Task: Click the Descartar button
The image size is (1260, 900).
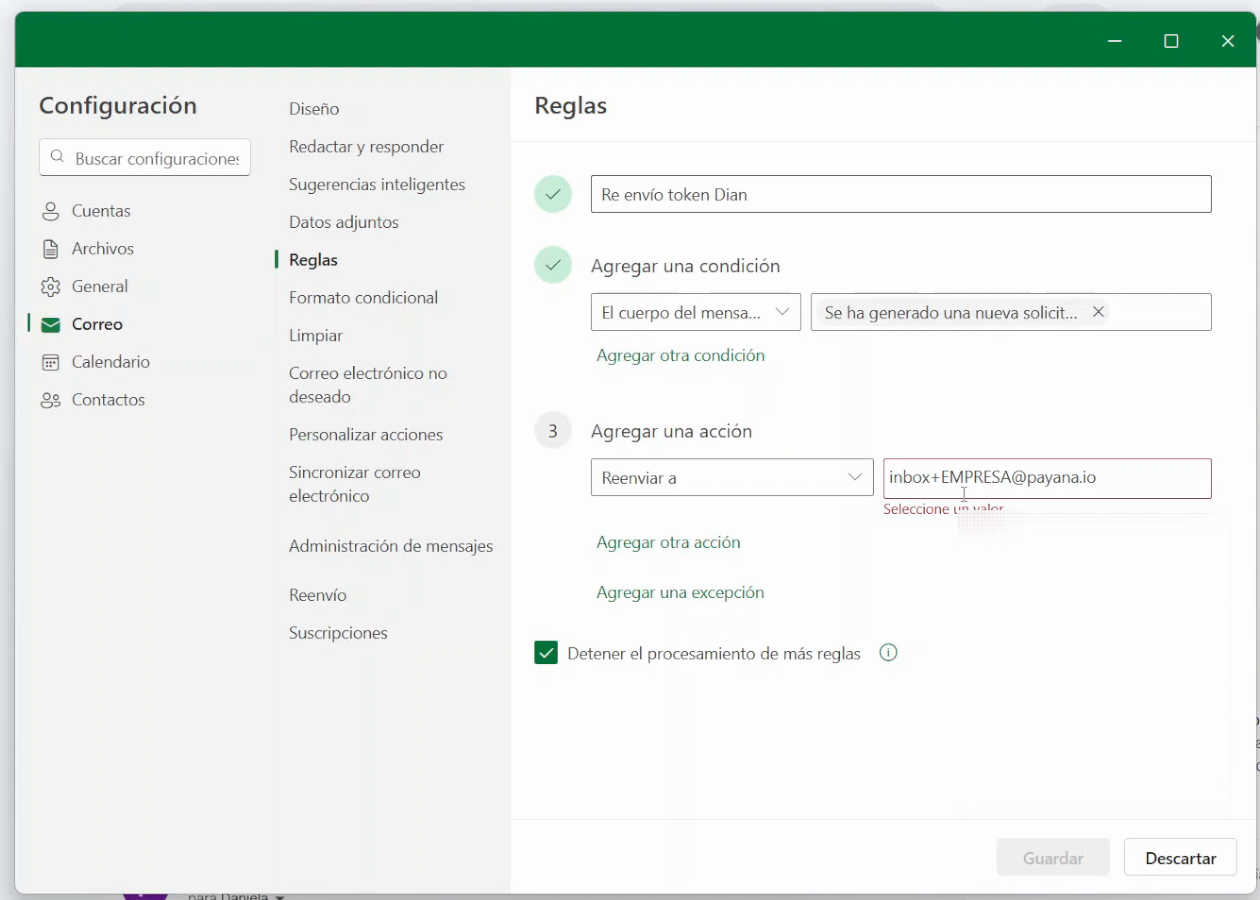Action: click(1181, 858)
